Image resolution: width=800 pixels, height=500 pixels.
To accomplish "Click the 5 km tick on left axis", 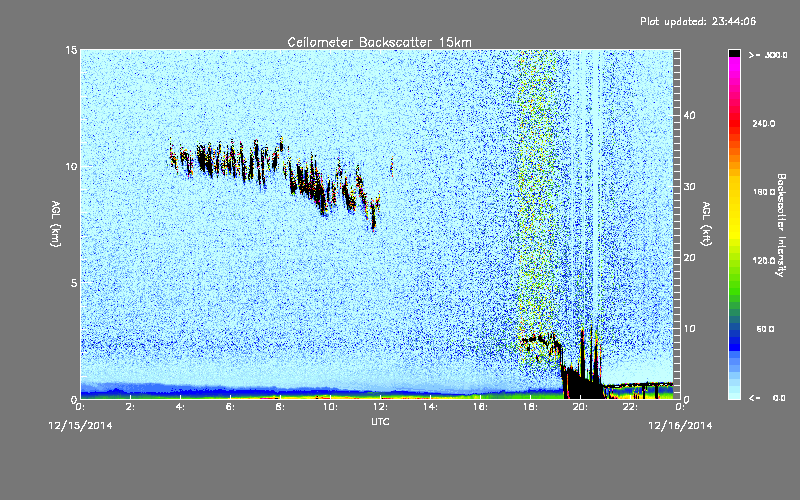I will 74,283.
